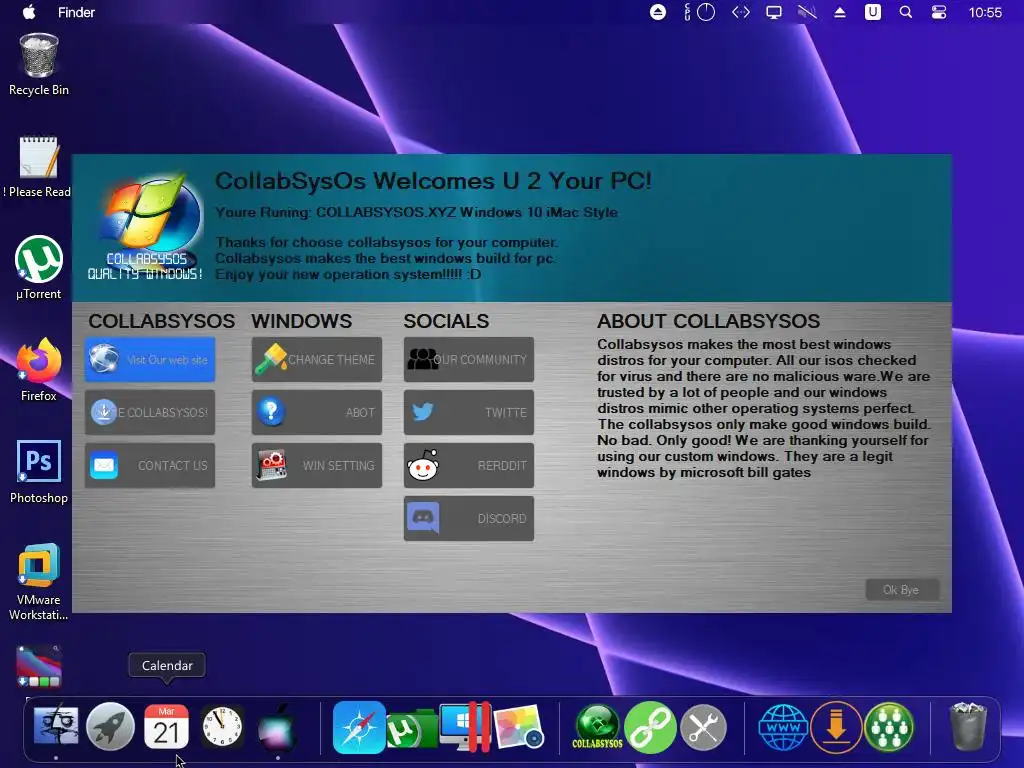Open the Parallels Windows monitor dock icon
The height and width of the screenshot is (768, 1024).
pyautogui.click(x=465, y=727)
